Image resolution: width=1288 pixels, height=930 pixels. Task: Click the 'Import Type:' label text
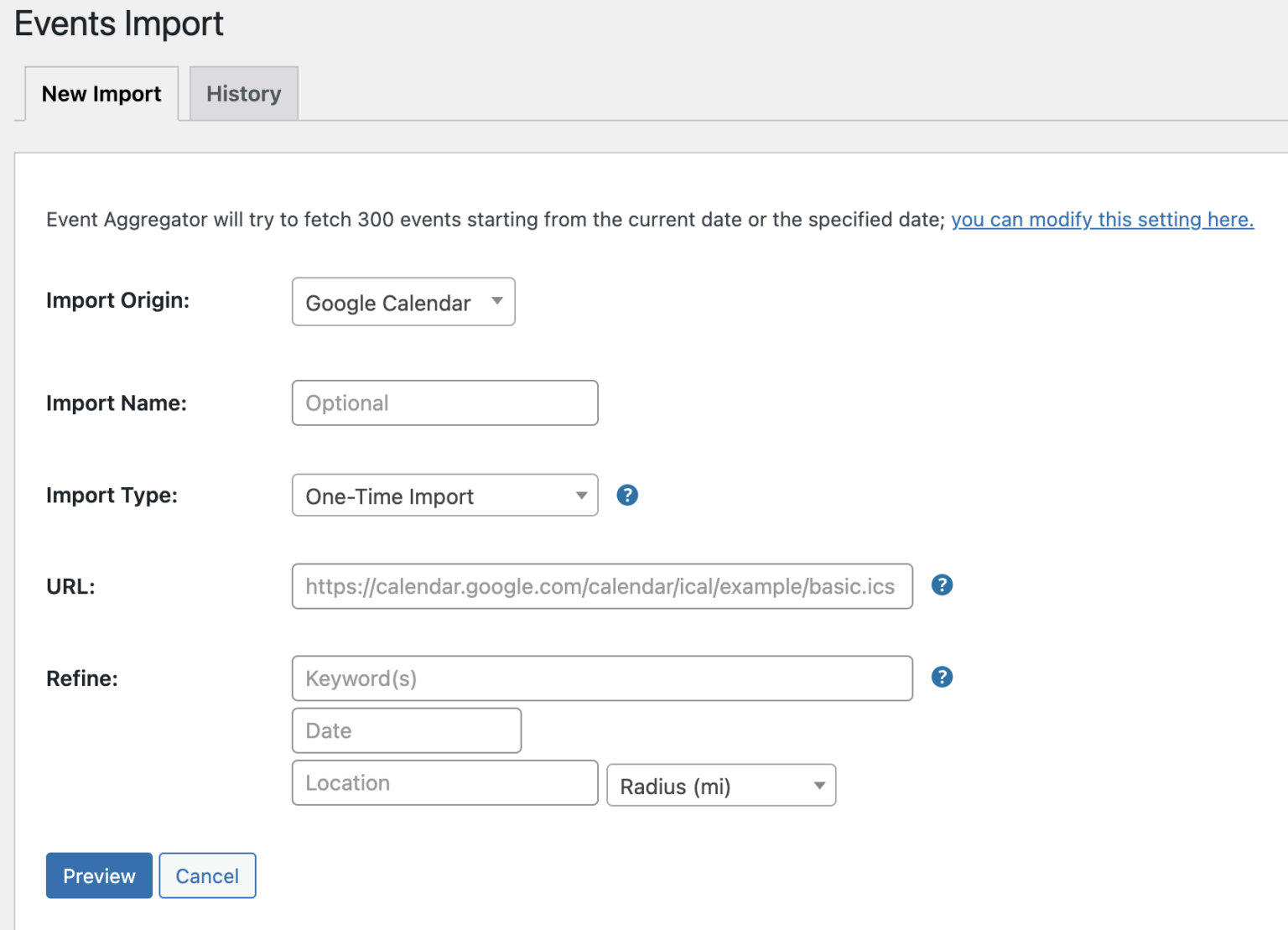tap(112, 496)
